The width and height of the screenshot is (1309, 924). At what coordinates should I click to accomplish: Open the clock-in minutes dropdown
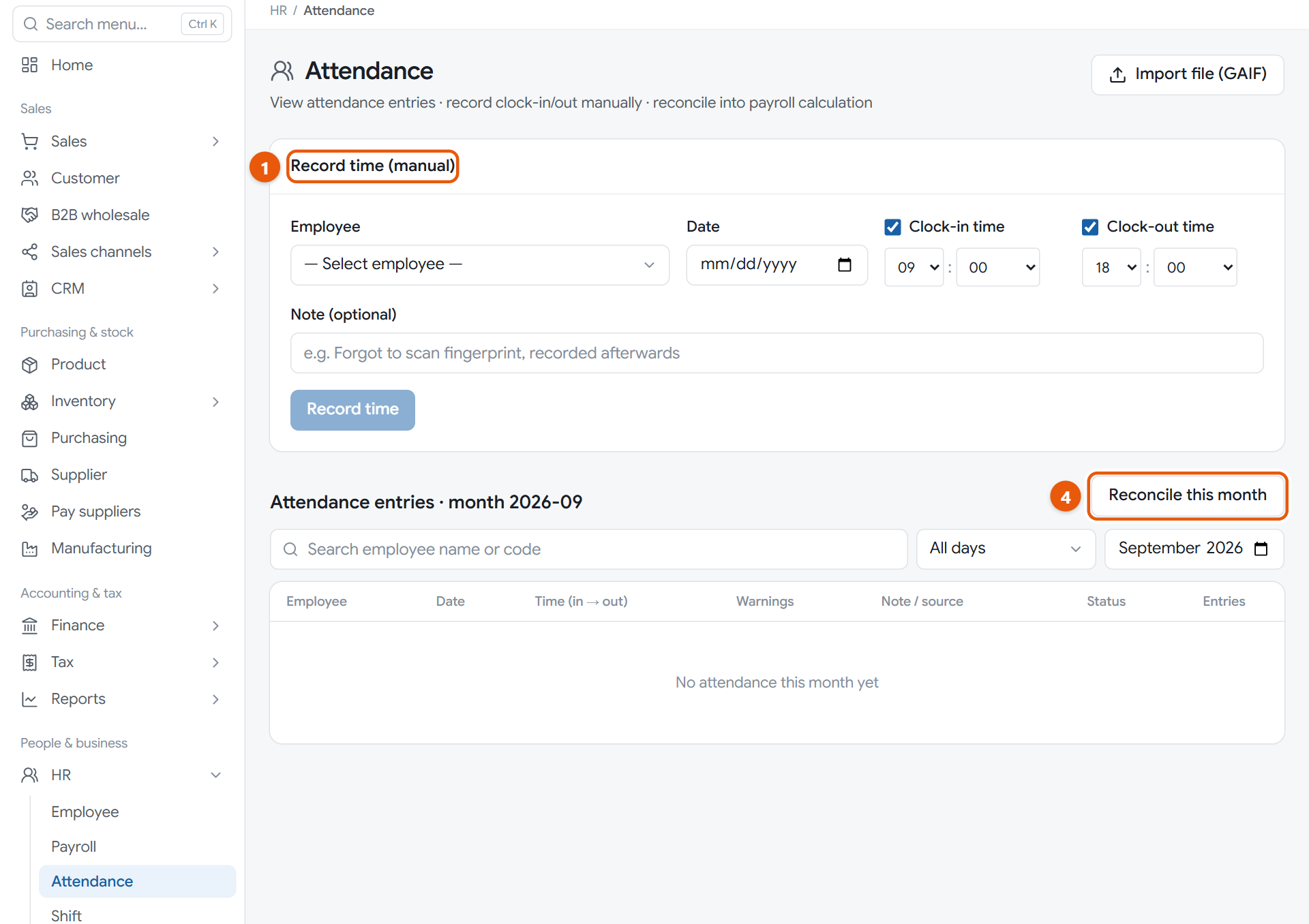pyautogui.click(x=997, y=267)
